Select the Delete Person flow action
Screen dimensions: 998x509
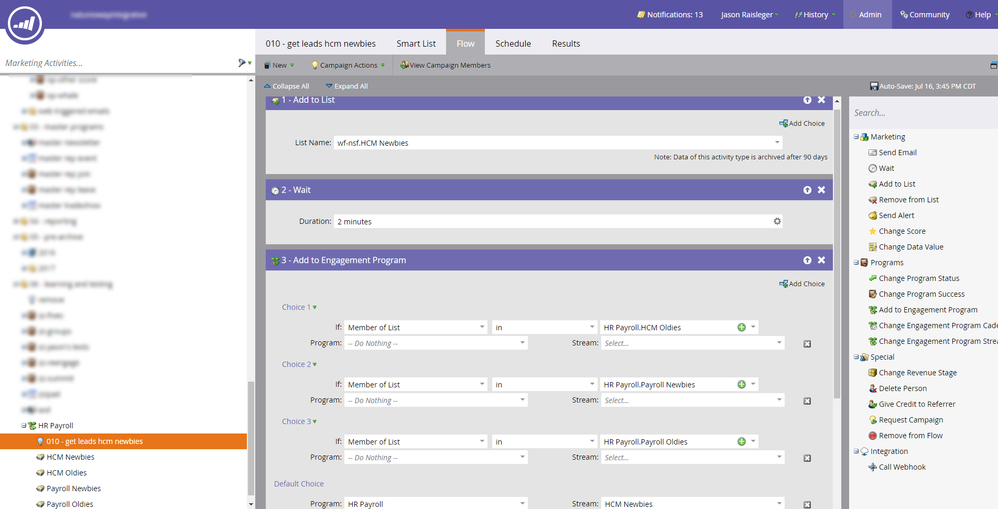point(902,388)
